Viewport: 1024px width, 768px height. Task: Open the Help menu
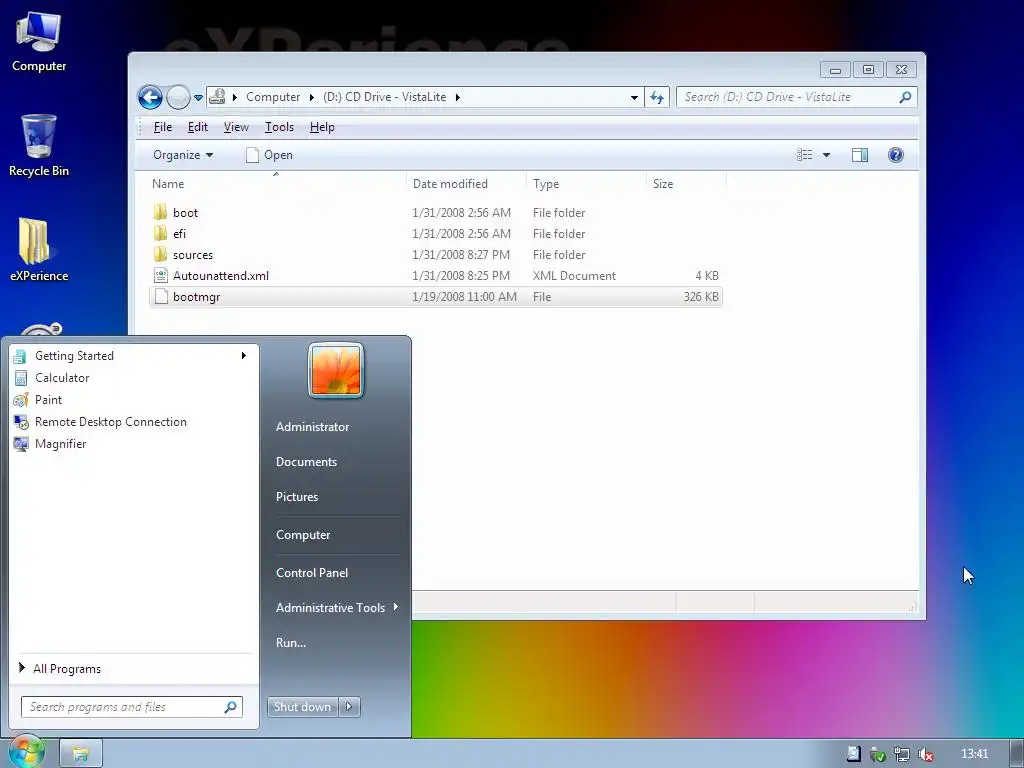point(322,127)
